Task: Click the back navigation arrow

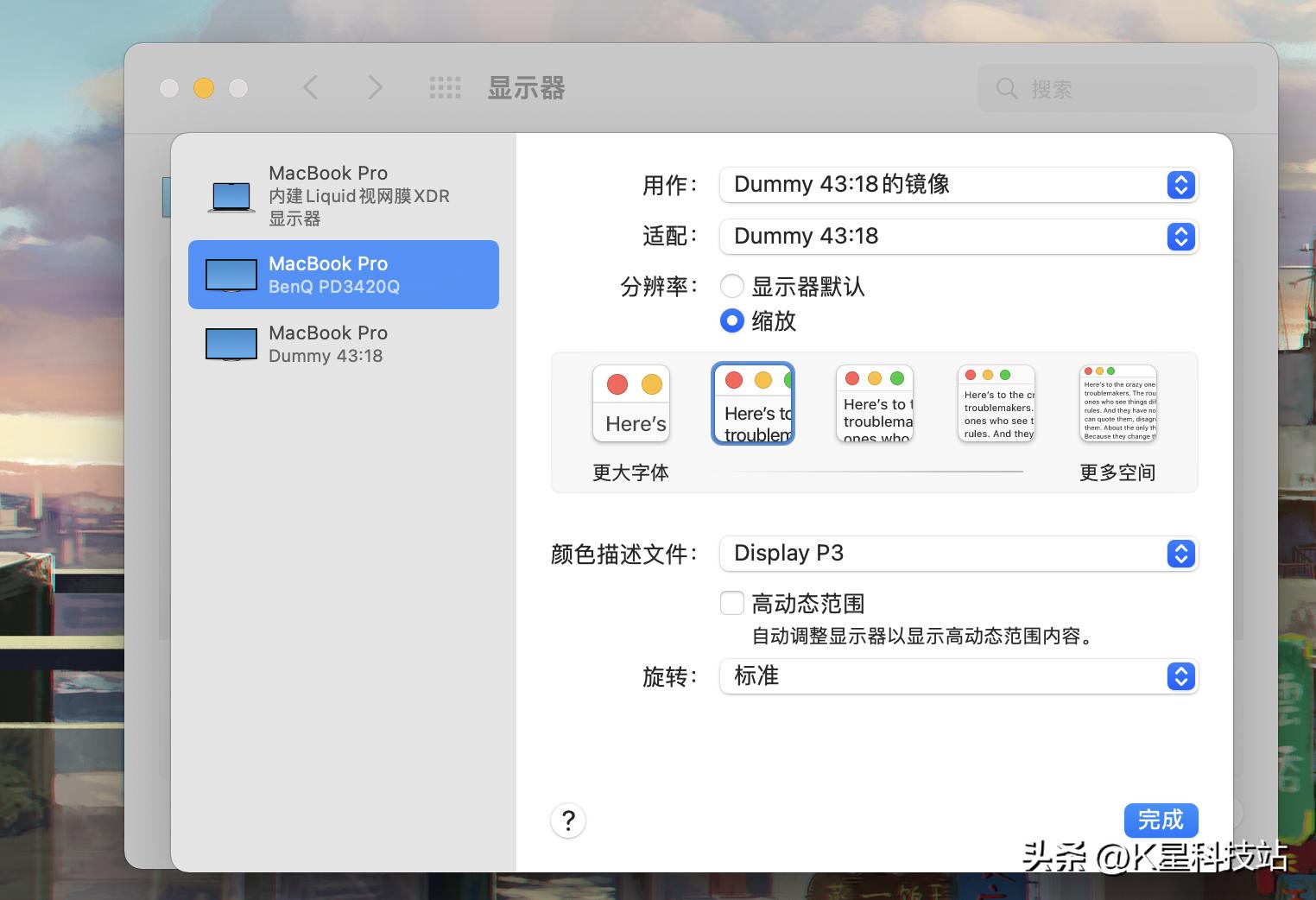Action: click(x=311, y=87)
